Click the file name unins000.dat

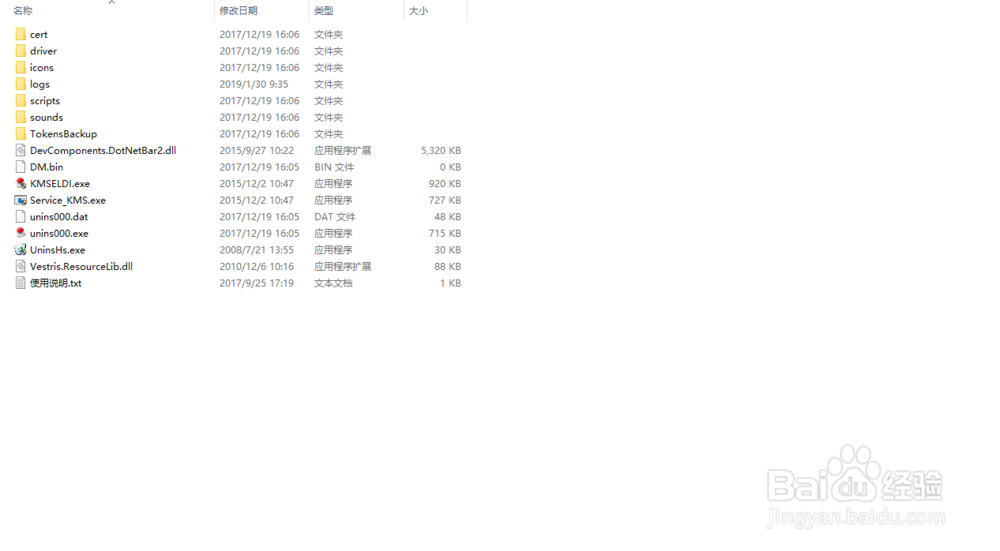(x=59, y=217)
